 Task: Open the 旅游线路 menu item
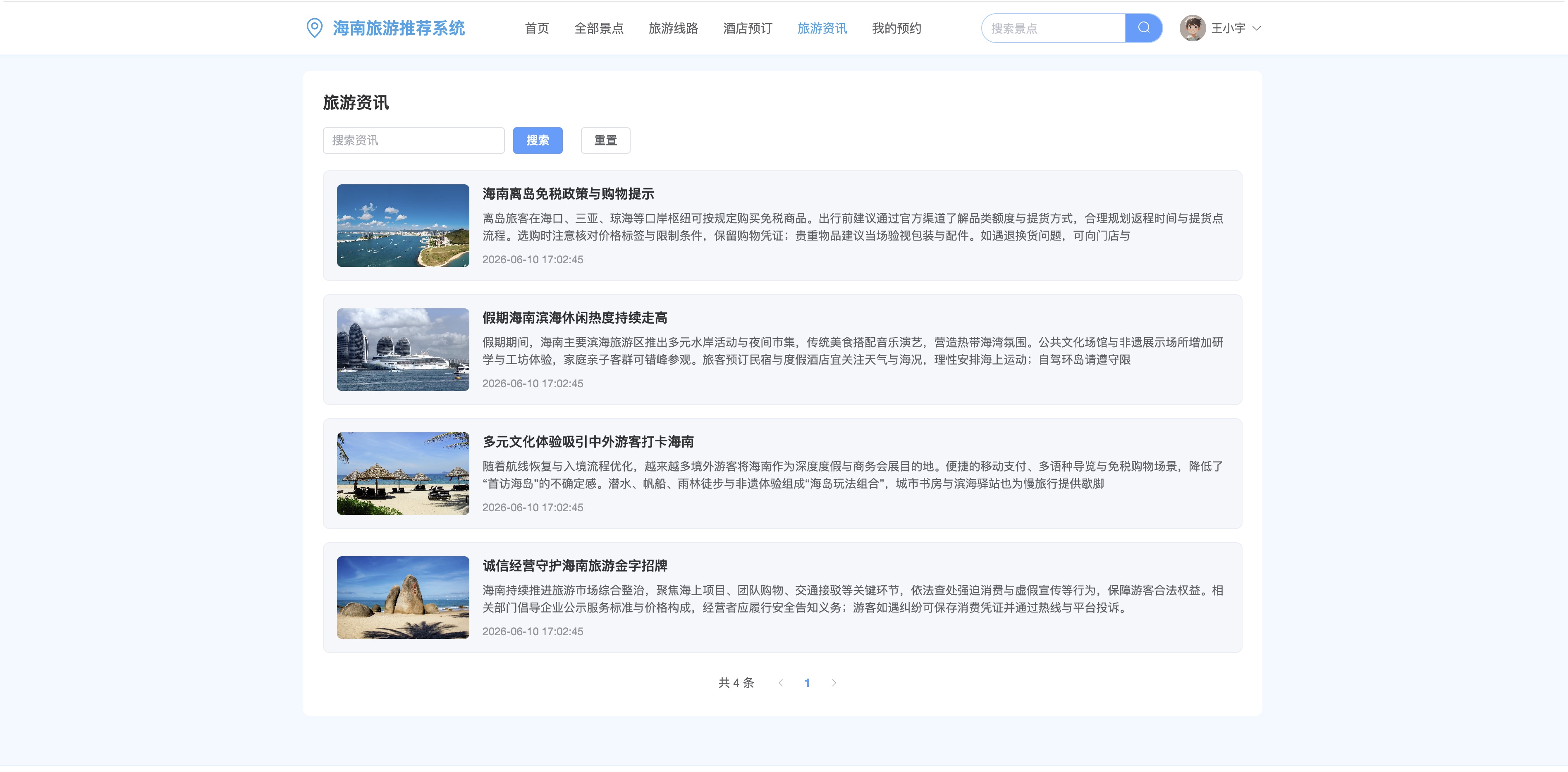(x=673, y=28)
